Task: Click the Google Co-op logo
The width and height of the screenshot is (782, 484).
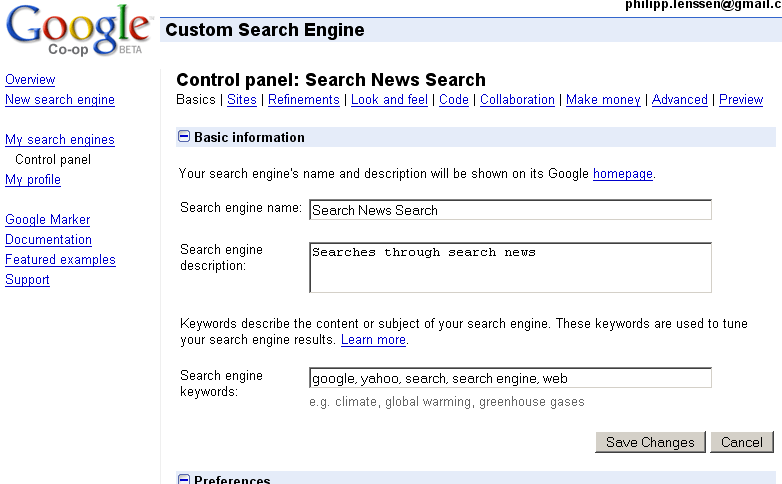Action: pyautogui.click(x=78, y=31)
